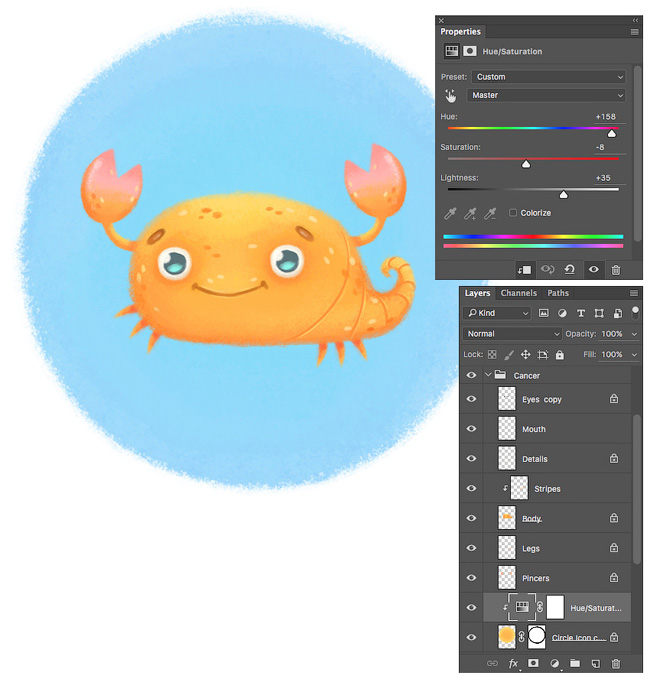Switch to the Channels tab
The width and height of the screenshot is (650, 679).
coord(519,293)
